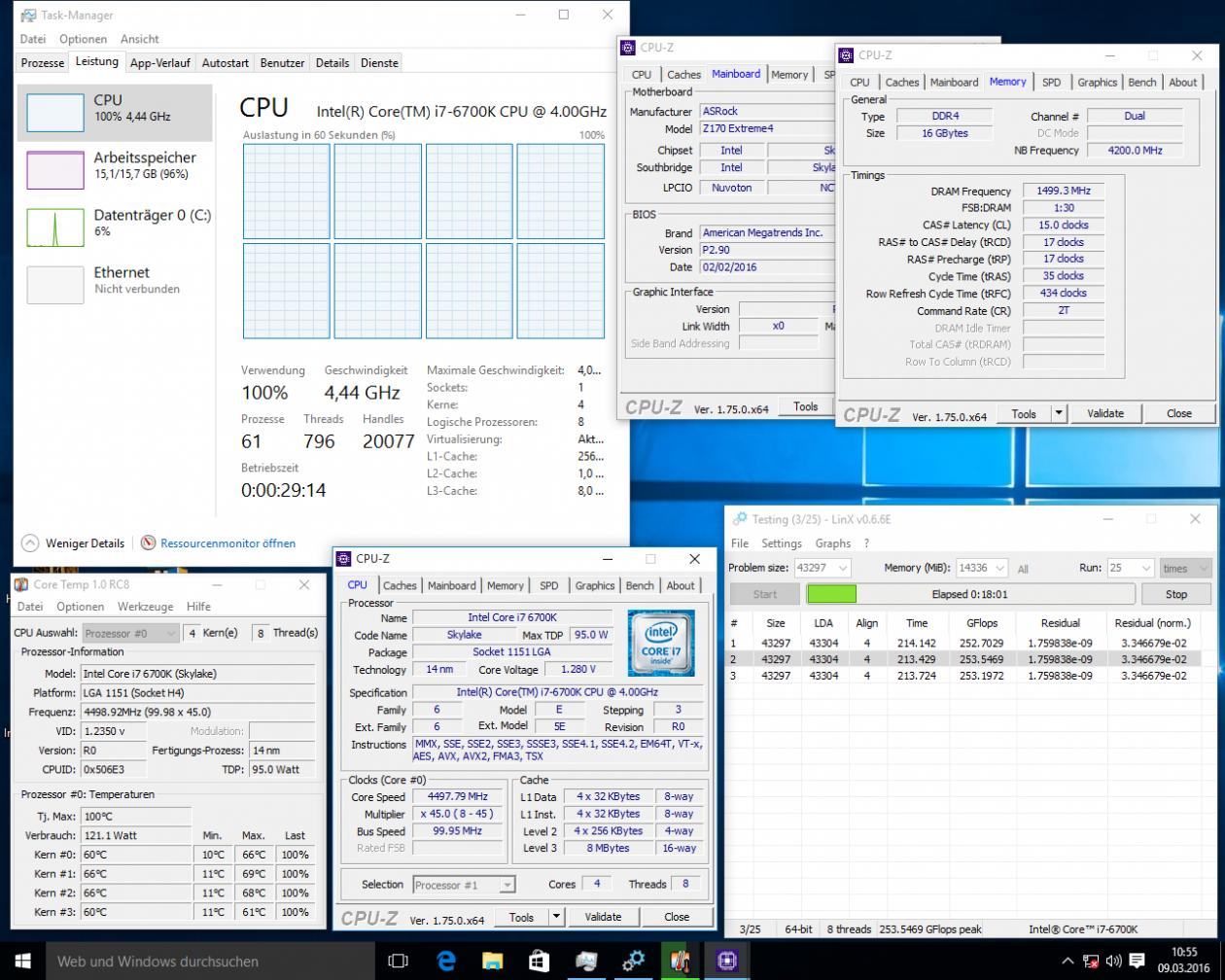Open volume control tray icon
The width and height of the screenshot is (1225, 980).
coord(1114,961)
